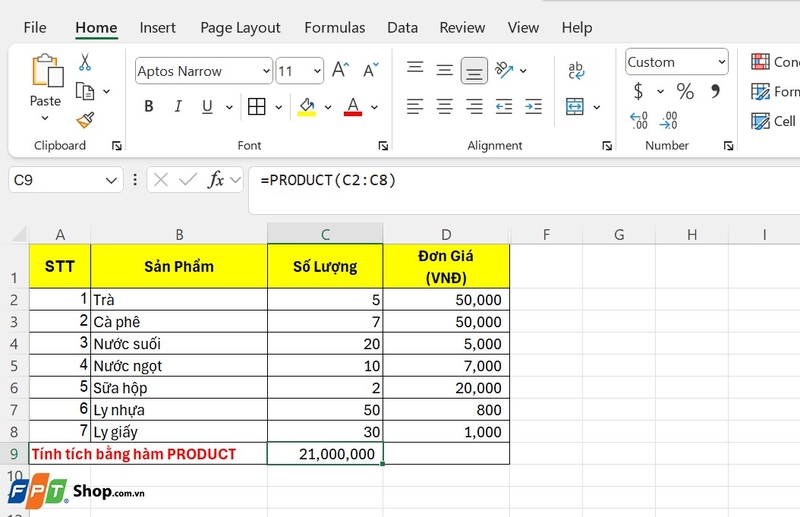Switch to the Insert tab
The height and width of the screenshot is (517, 800).
coord(157,28)
